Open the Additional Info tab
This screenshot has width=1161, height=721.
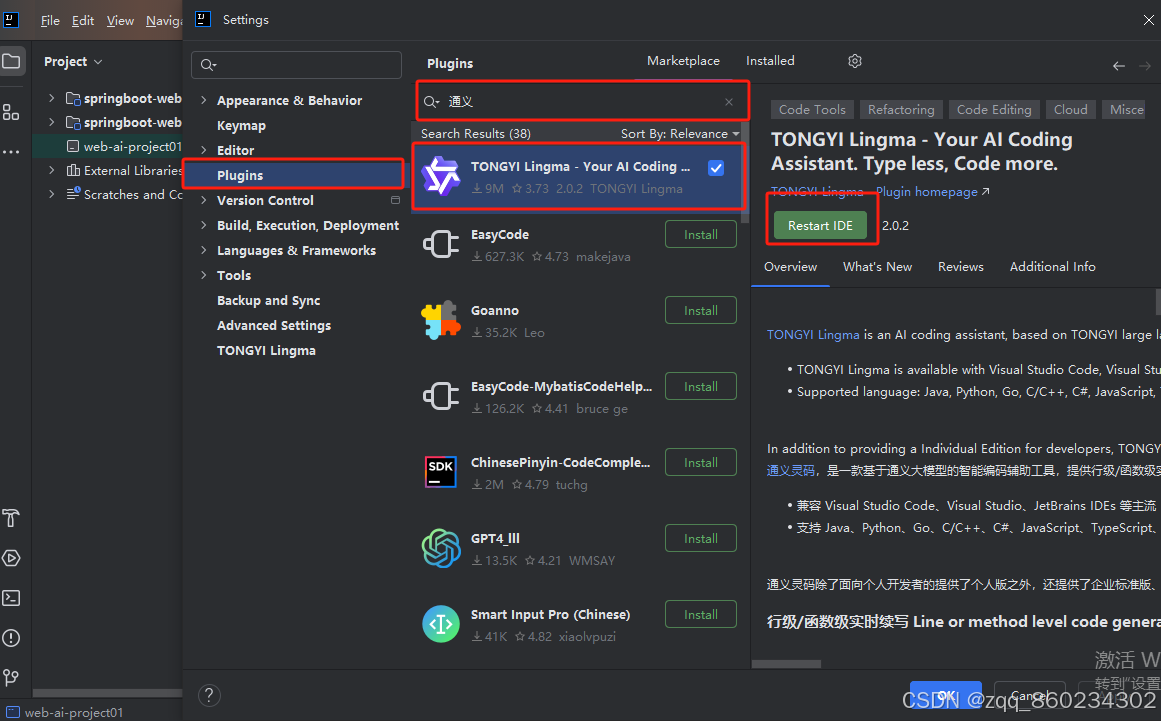(1052, 266)
